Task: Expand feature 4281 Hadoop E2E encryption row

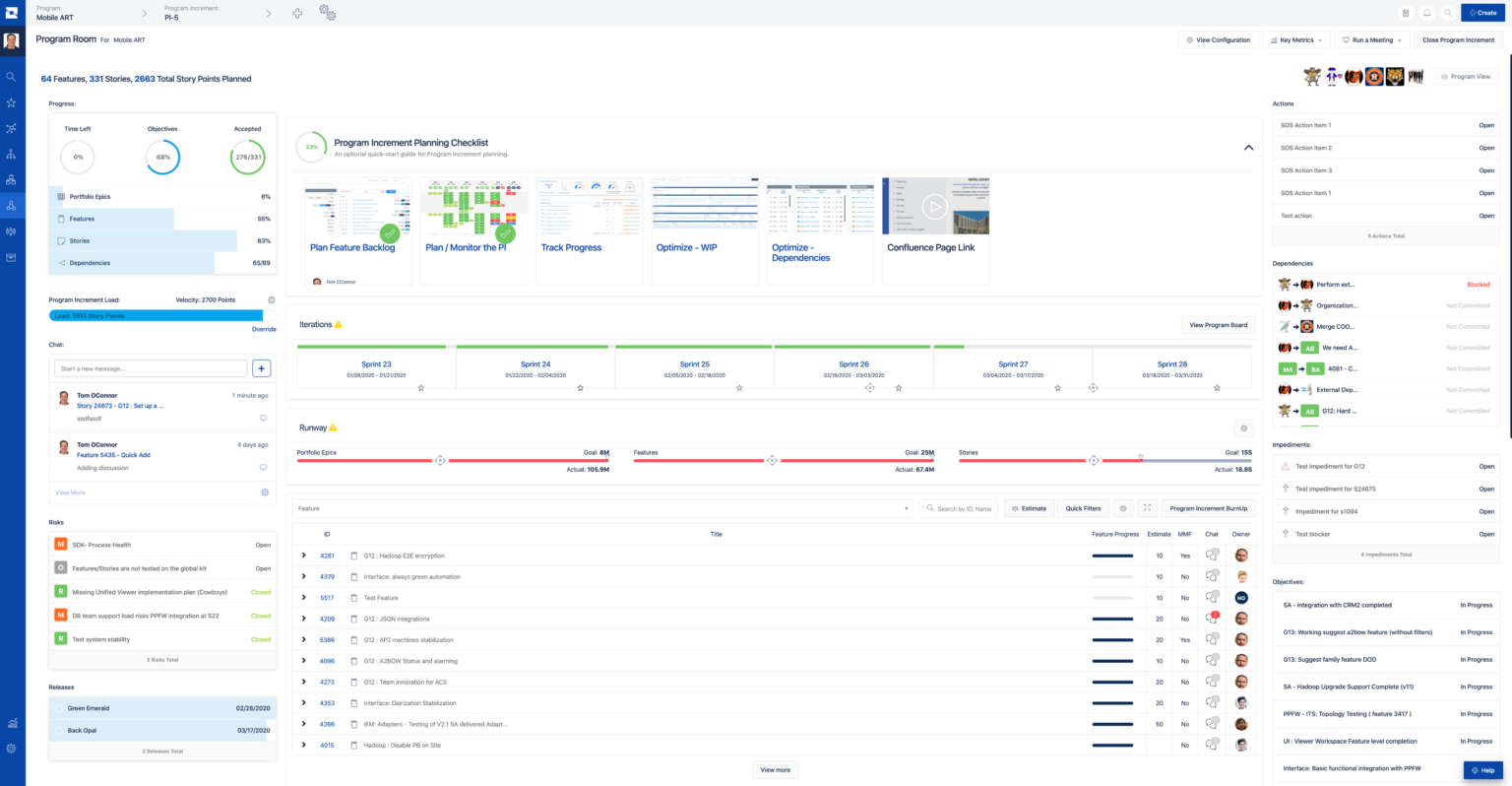Action: click(x=303, y=555)
